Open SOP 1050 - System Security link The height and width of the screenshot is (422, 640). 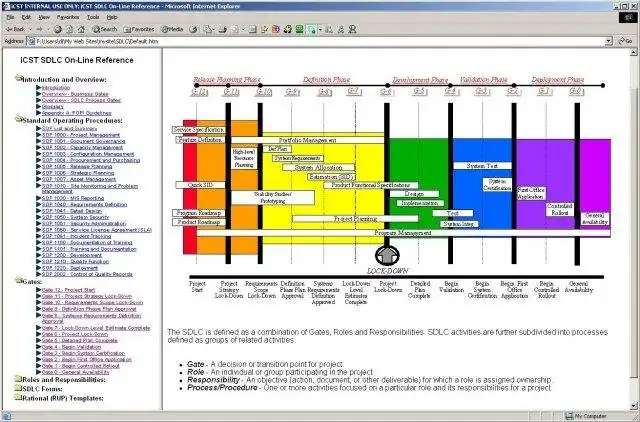(76, 217)
